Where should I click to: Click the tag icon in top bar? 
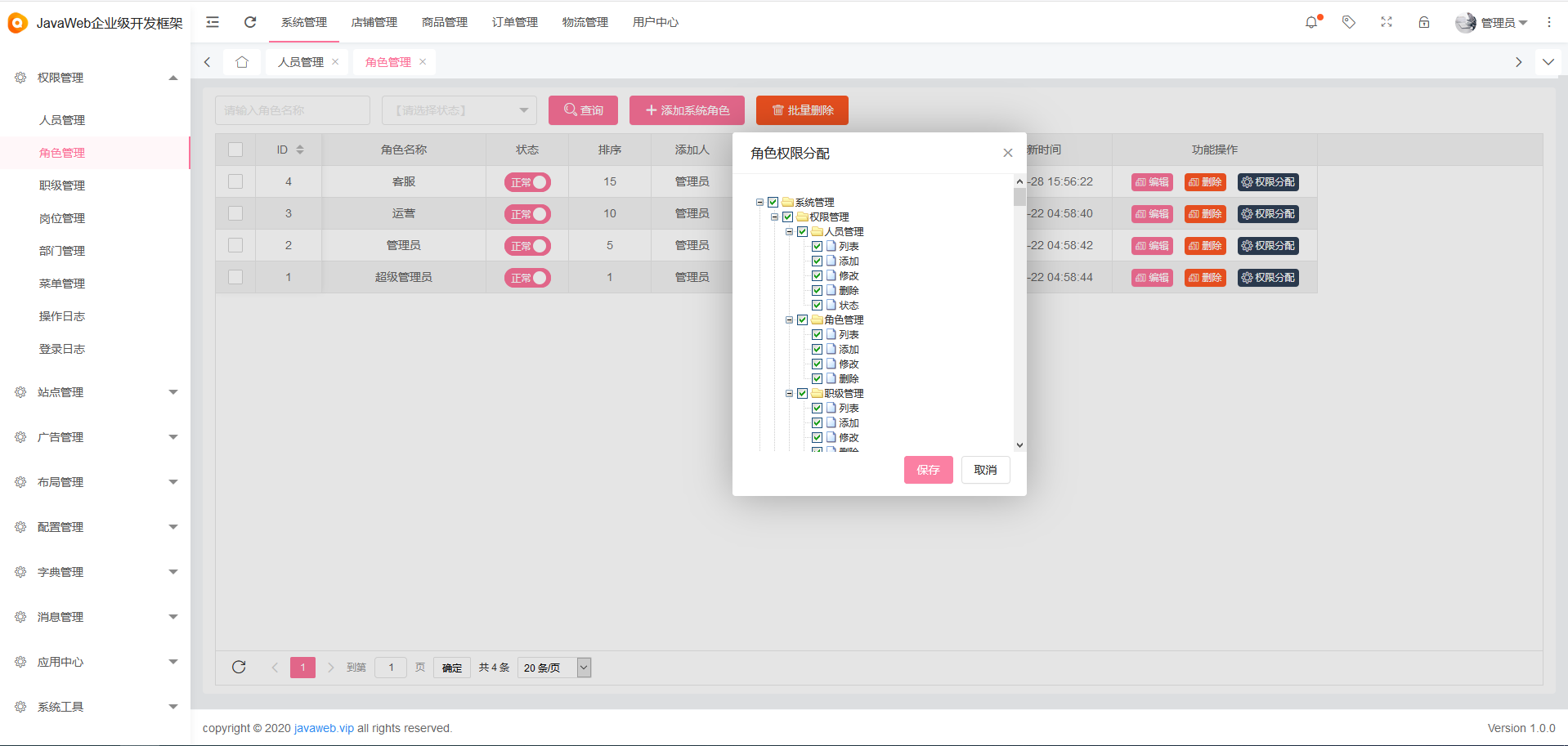pos(1348,22)
